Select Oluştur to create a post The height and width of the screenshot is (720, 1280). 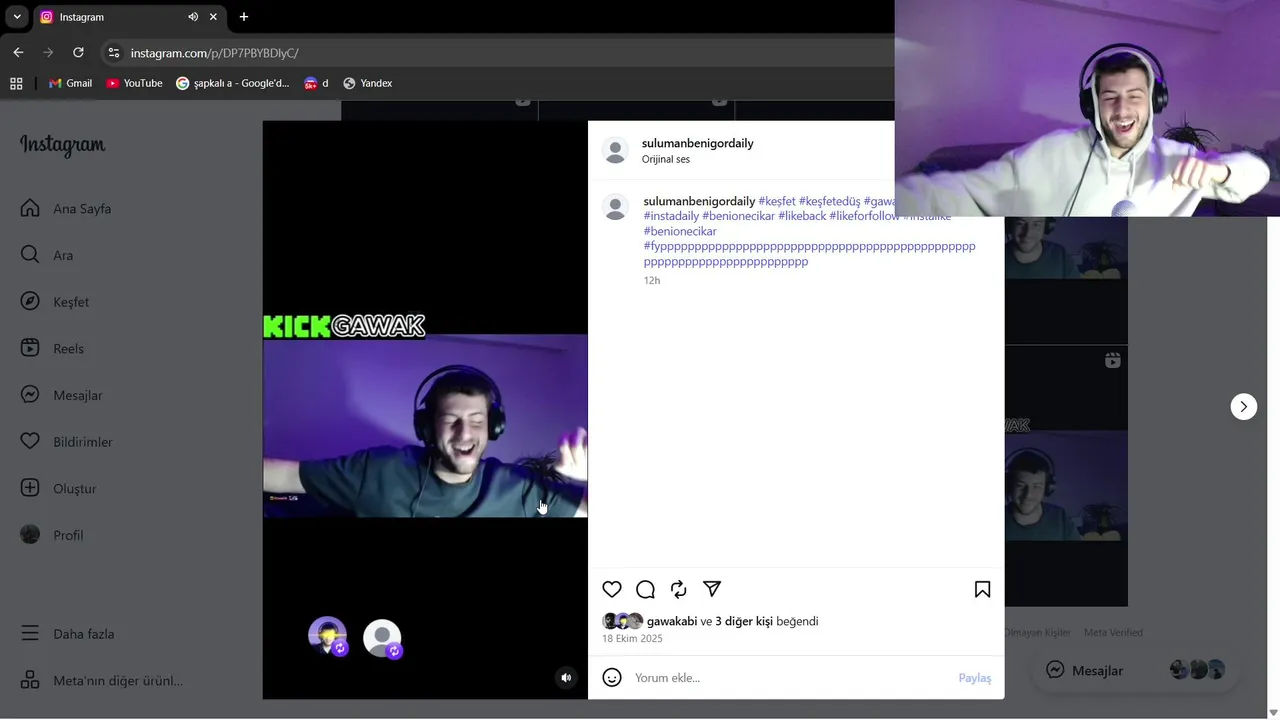coord(59,489)
